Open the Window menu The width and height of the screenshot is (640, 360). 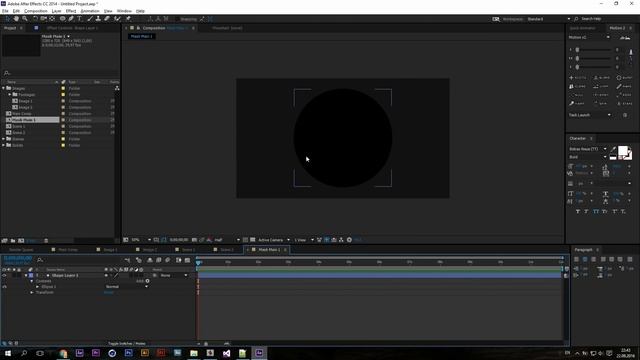(x=124, y=11)
